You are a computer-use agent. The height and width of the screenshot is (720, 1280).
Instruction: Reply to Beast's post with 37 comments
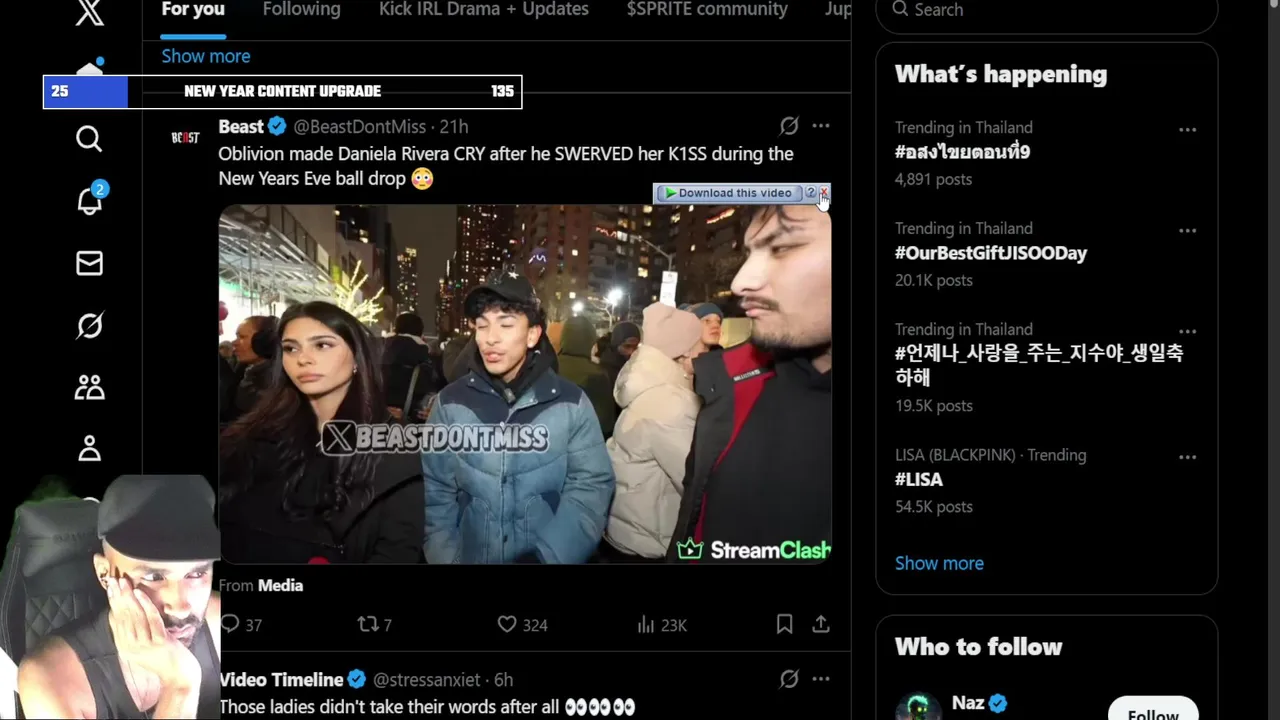(241, 625)
